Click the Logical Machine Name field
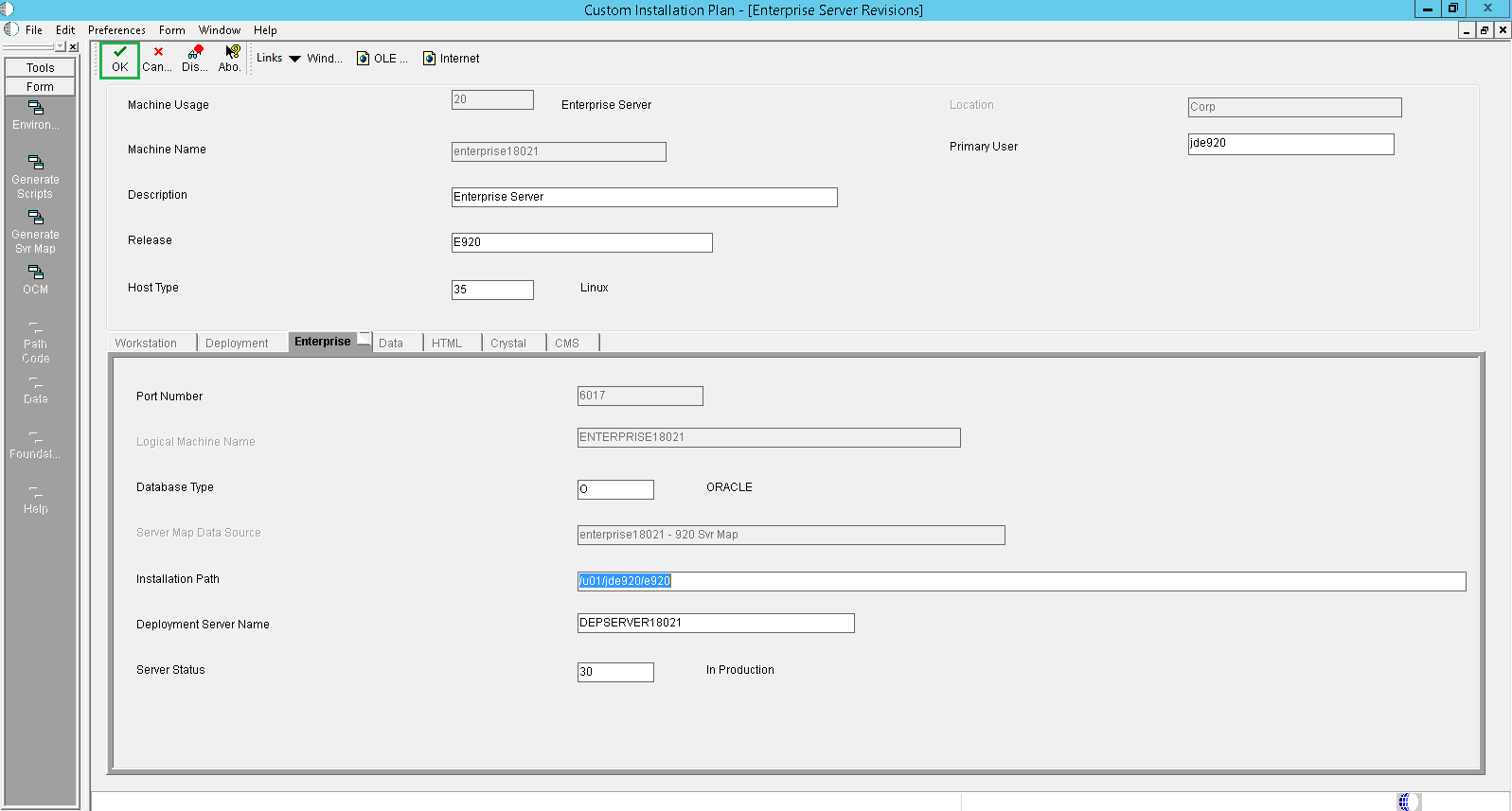This screenshot has height=811, width=1512. [769, 437]
